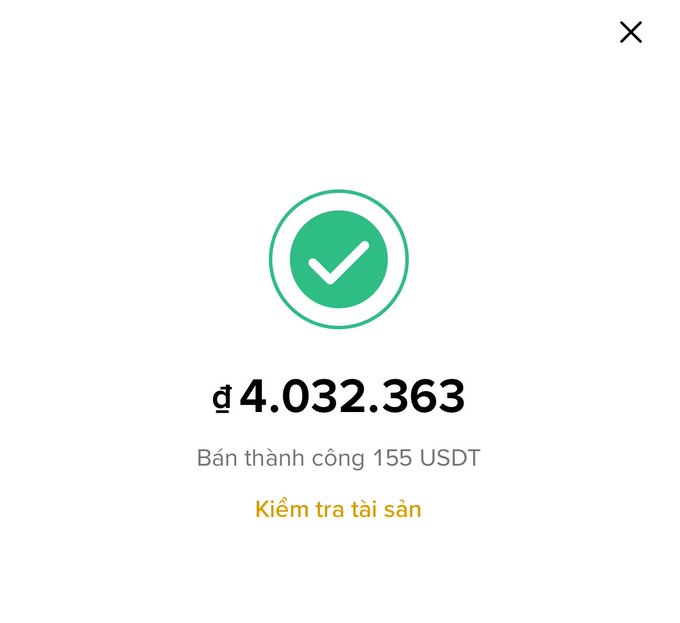
Task: Tap the gold Kiểm tra tài sản text
Action: pyautogui.click(x=338, y=509)
